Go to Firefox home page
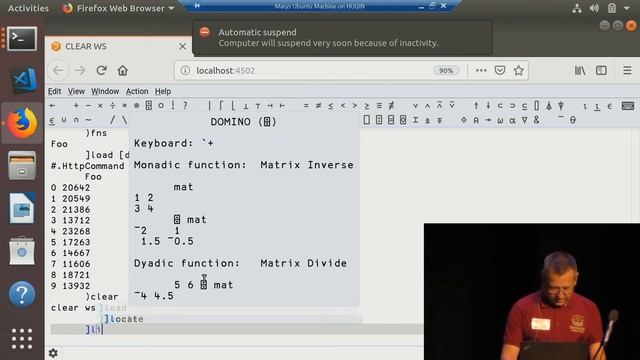 pos(122,71)
